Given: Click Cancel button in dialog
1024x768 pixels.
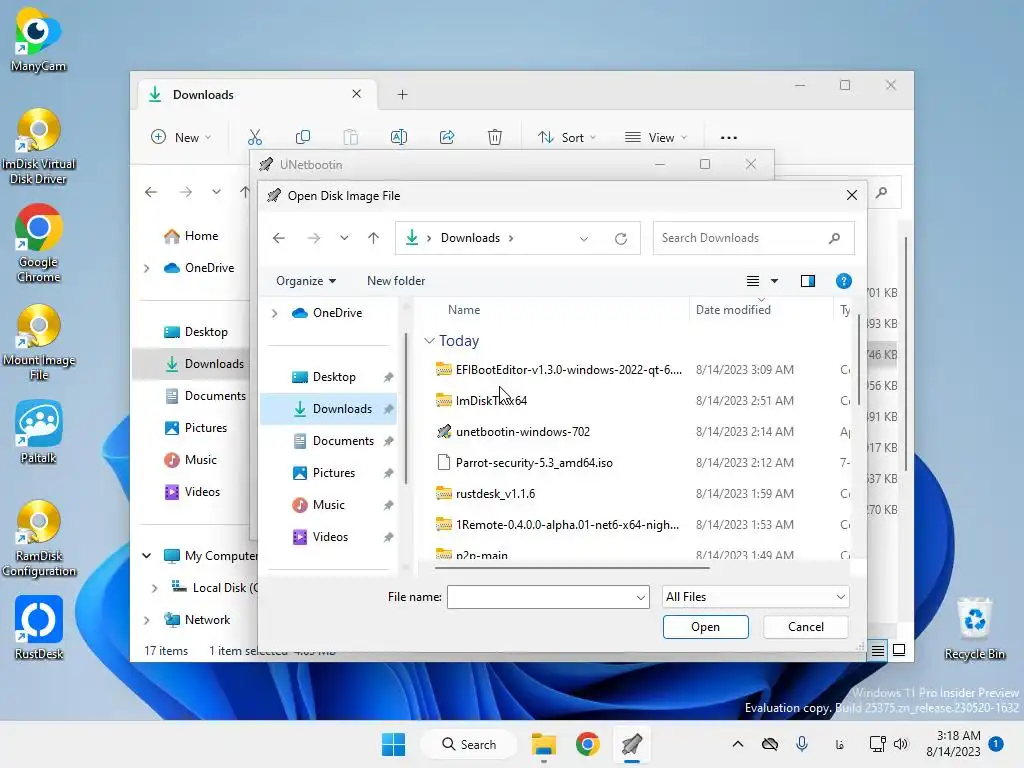Looking at the screenshot, I should click(805, 627).
